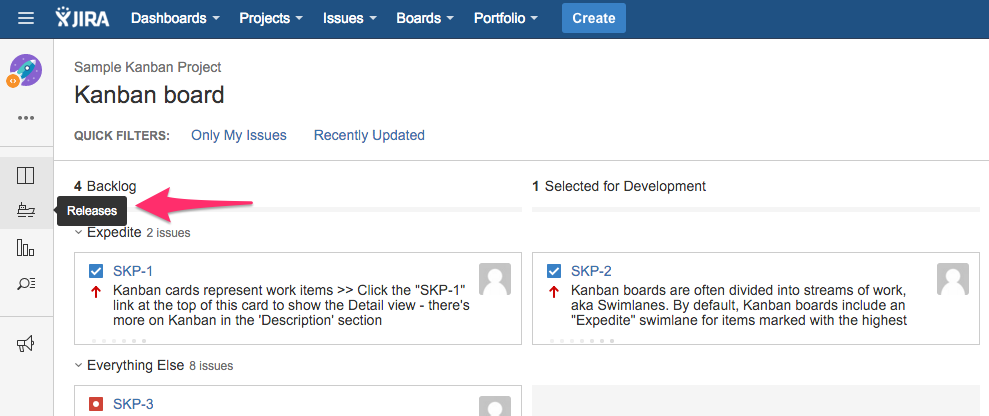The image size is (989, 416).
Task: Collapse the Expedite swimlane
Action: [79, 233]
